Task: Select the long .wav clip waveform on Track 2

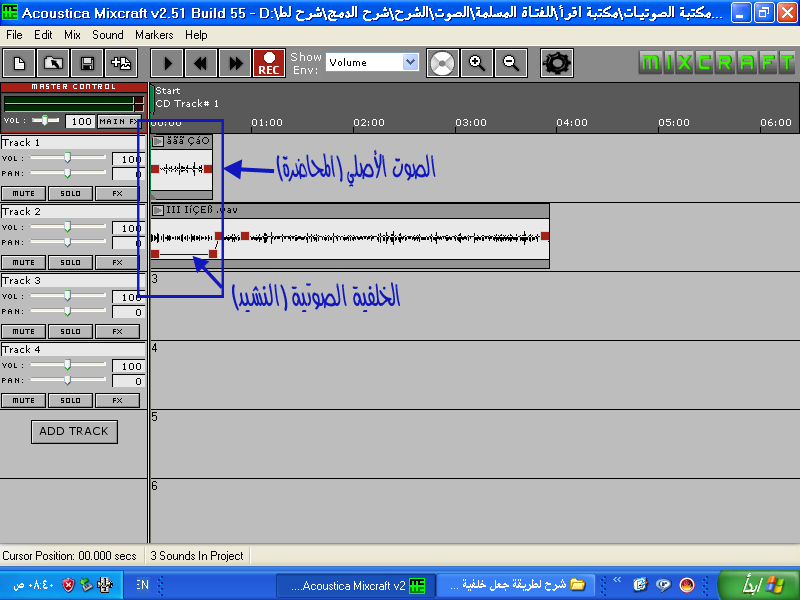Action: pyautogui.click(x=350, y=238)
